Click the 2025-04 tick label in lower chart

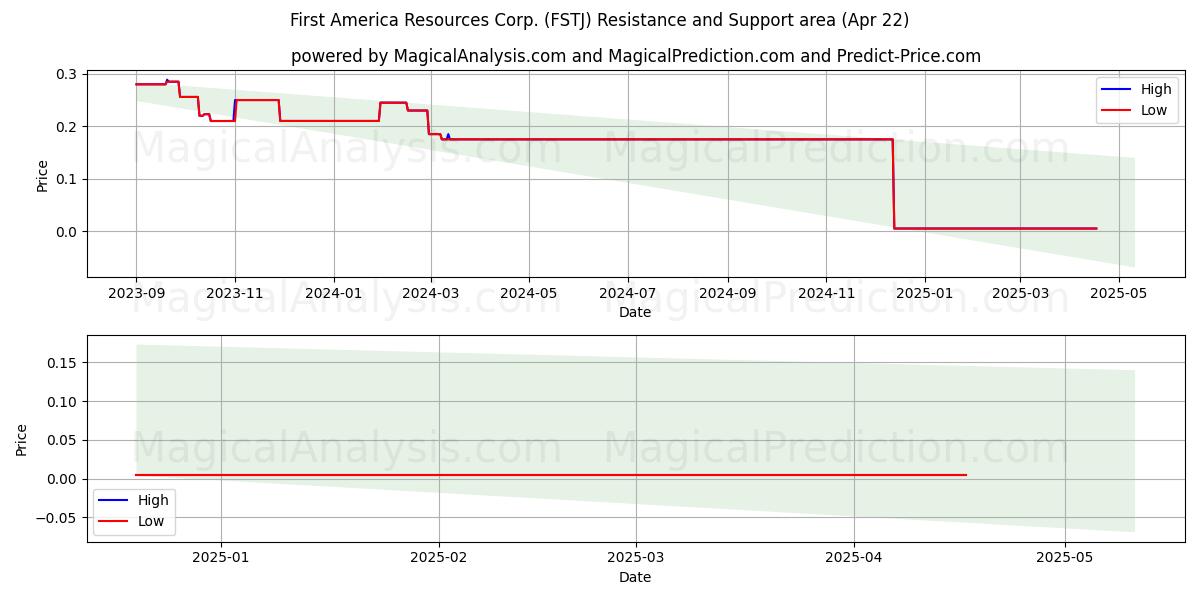pyautogui.click(x=854, y=557)
